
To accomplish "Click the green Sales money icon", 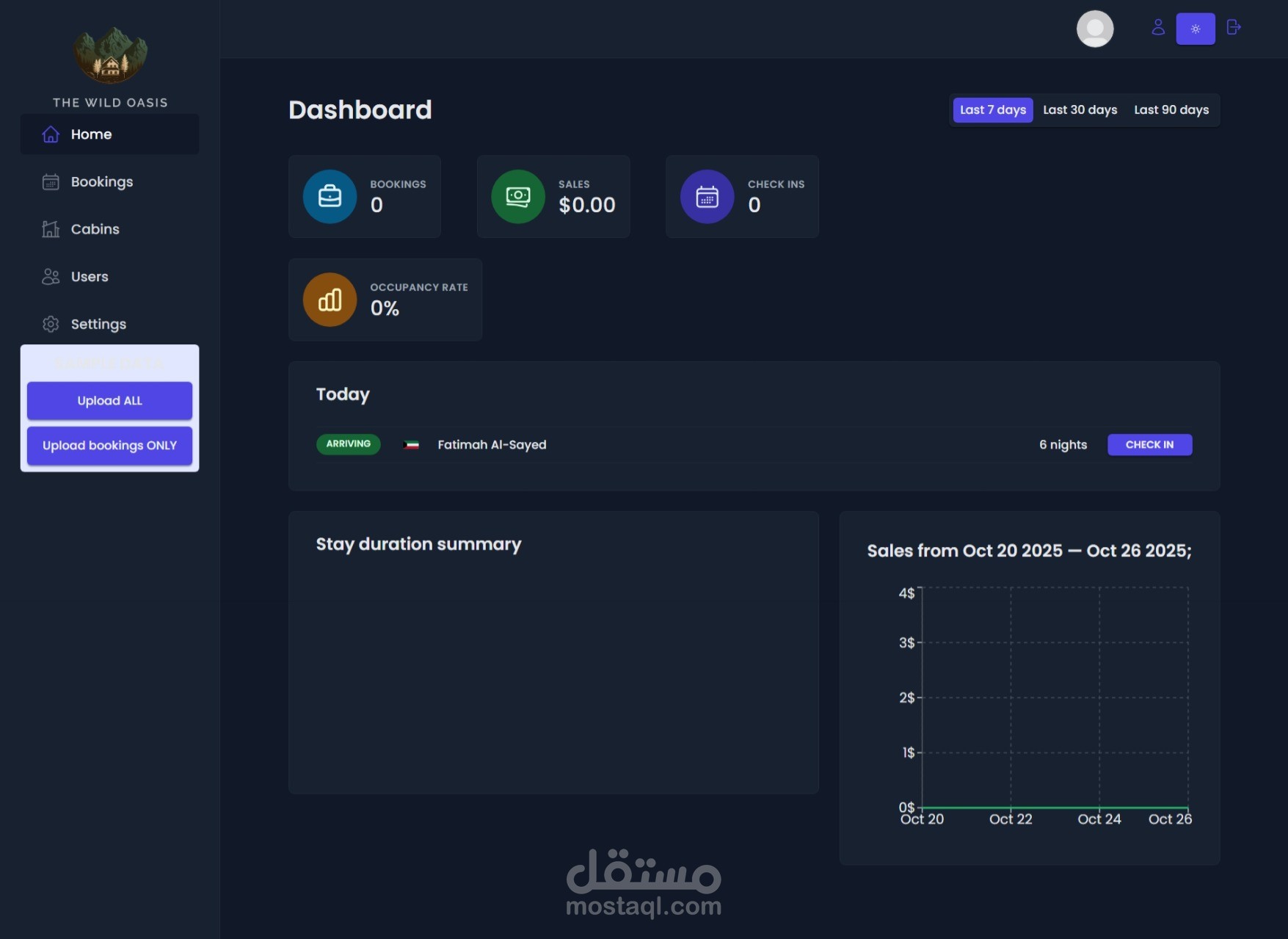I will pos(518,196).
